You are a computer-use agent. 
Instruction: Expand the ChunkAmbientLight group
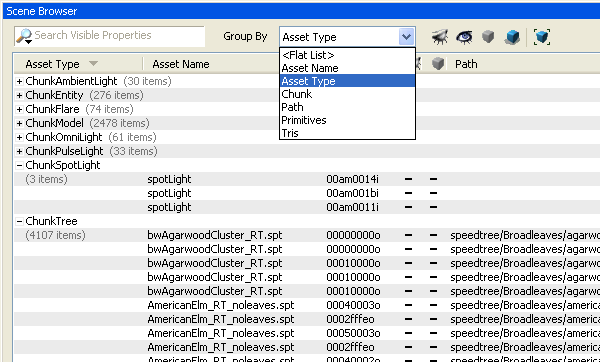coord(20,81)
